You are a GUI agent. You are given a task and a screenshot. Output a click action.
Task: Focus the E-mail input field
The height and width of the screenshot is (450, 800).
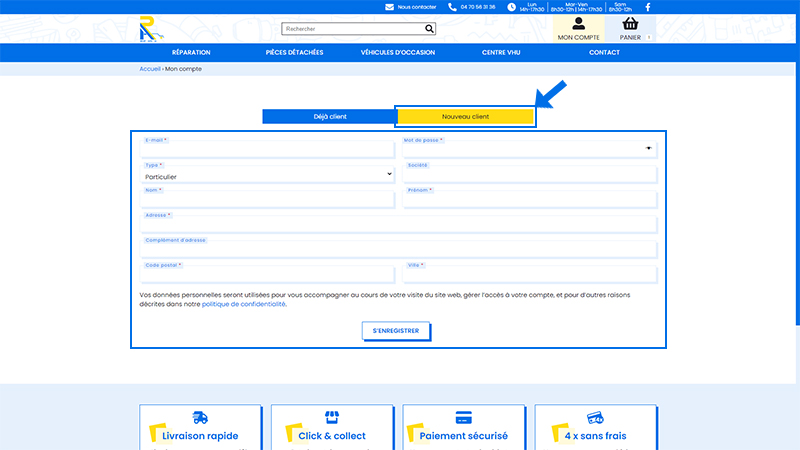tap(267, 149)
